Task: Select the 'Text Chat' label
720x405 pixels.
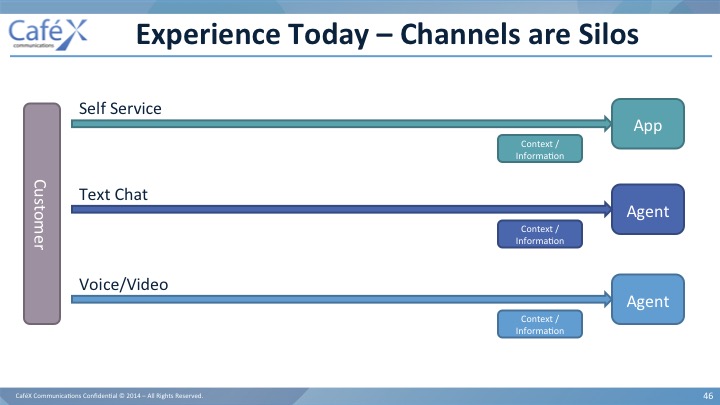Action: (x=113, y=194)
